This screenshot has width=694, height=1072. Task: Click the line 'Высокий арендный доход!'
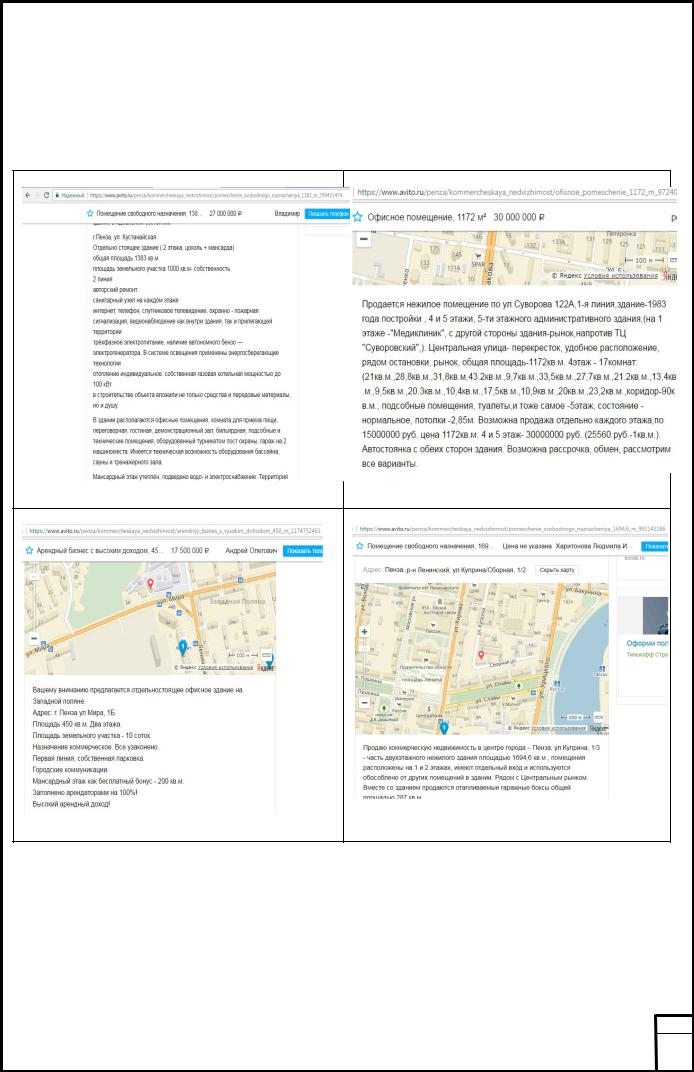71,803
